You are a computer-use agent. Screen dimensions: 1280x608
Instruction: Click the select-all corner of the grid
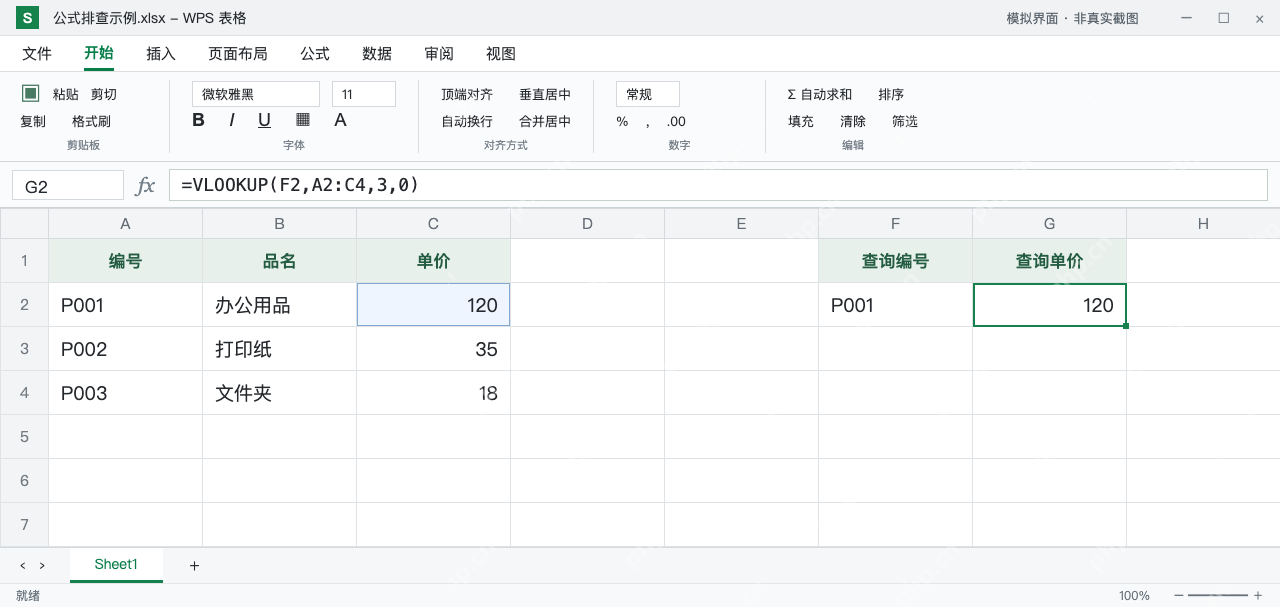(24, 223)
